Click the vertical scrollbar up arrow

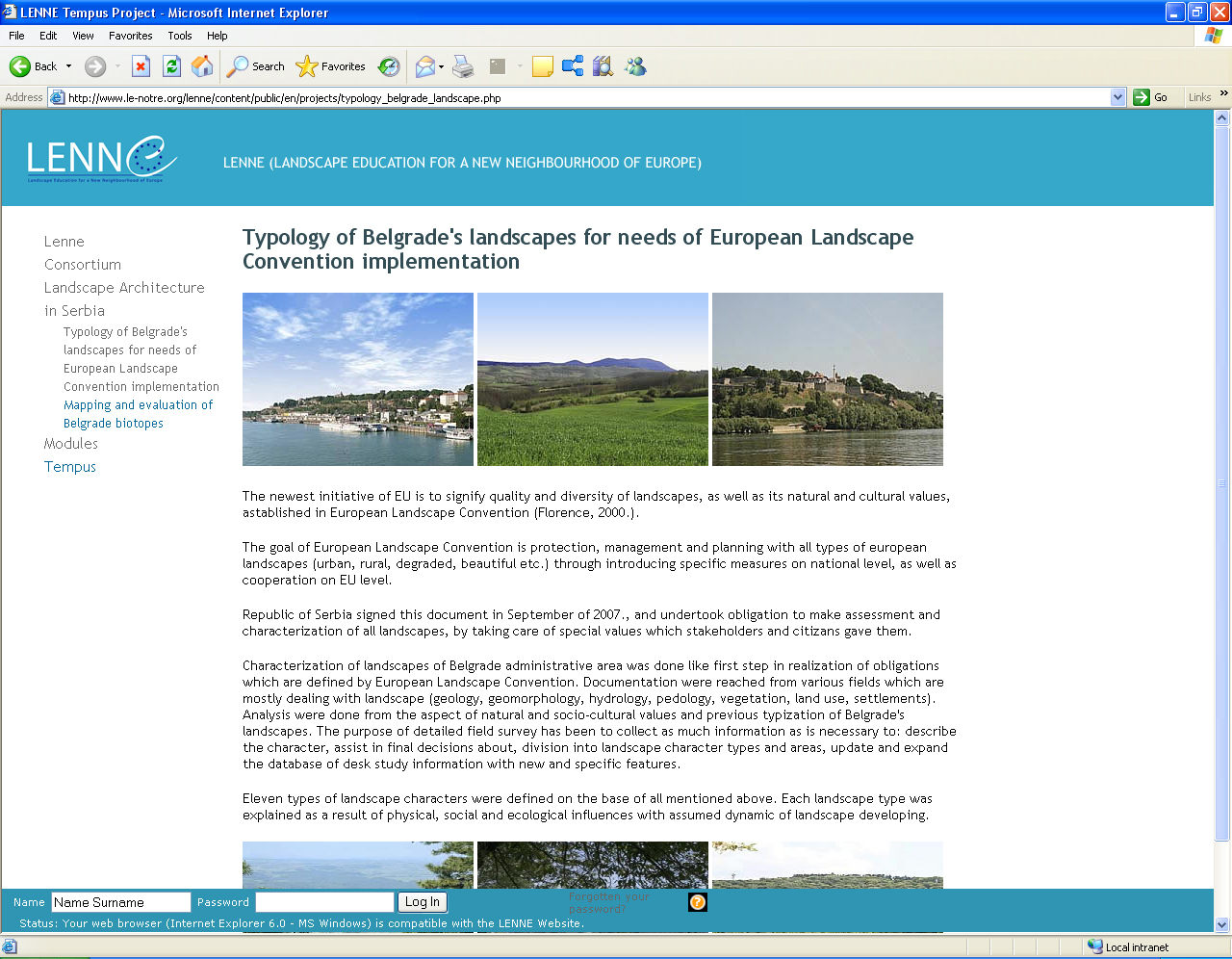(1222, 117)
